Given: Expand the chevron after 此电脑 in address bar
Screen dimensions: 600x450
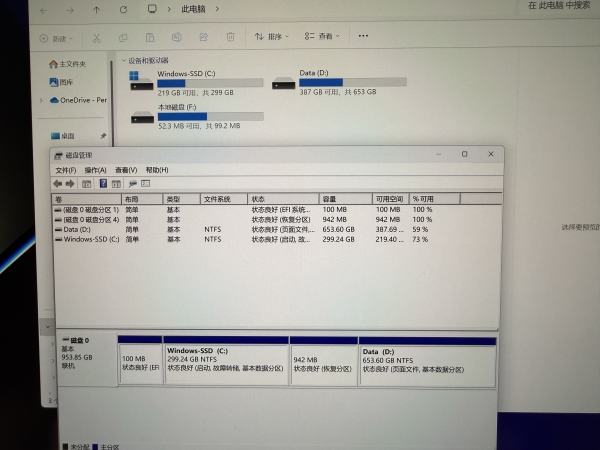Looking at the screenshot, I should click(x=217, y=8).
